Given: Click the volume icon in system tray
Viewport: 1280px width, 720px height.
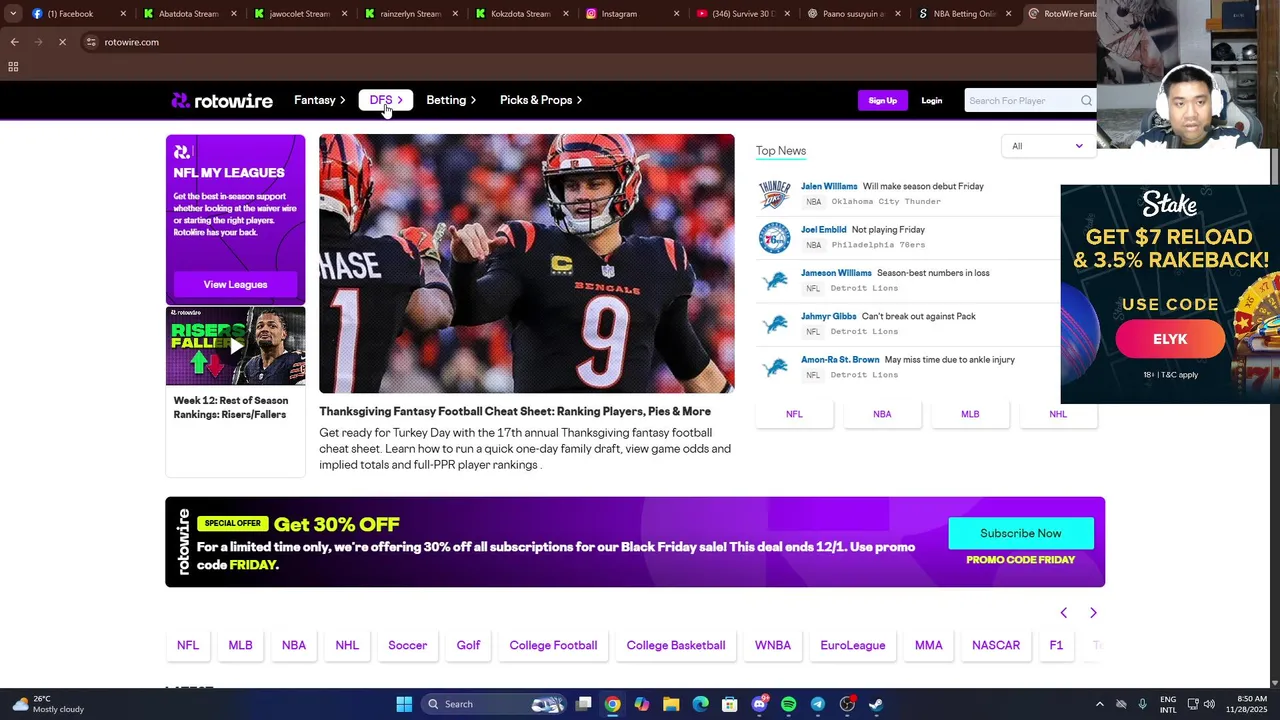Looking at the screenshot, I should tap(1209, 704).
